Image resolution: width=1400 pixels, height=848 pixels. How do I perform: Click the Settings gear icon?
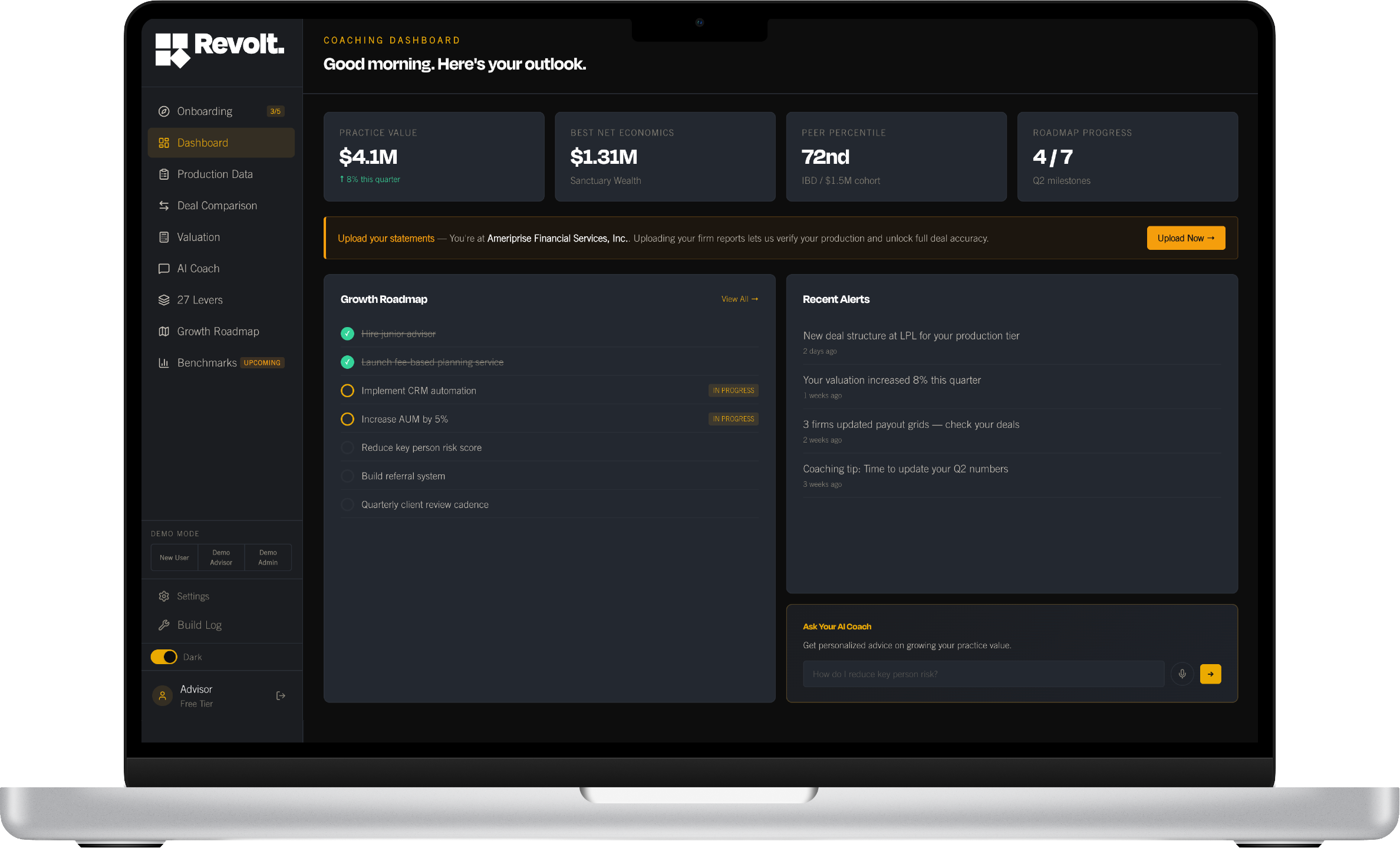click(x=164, y=596)
